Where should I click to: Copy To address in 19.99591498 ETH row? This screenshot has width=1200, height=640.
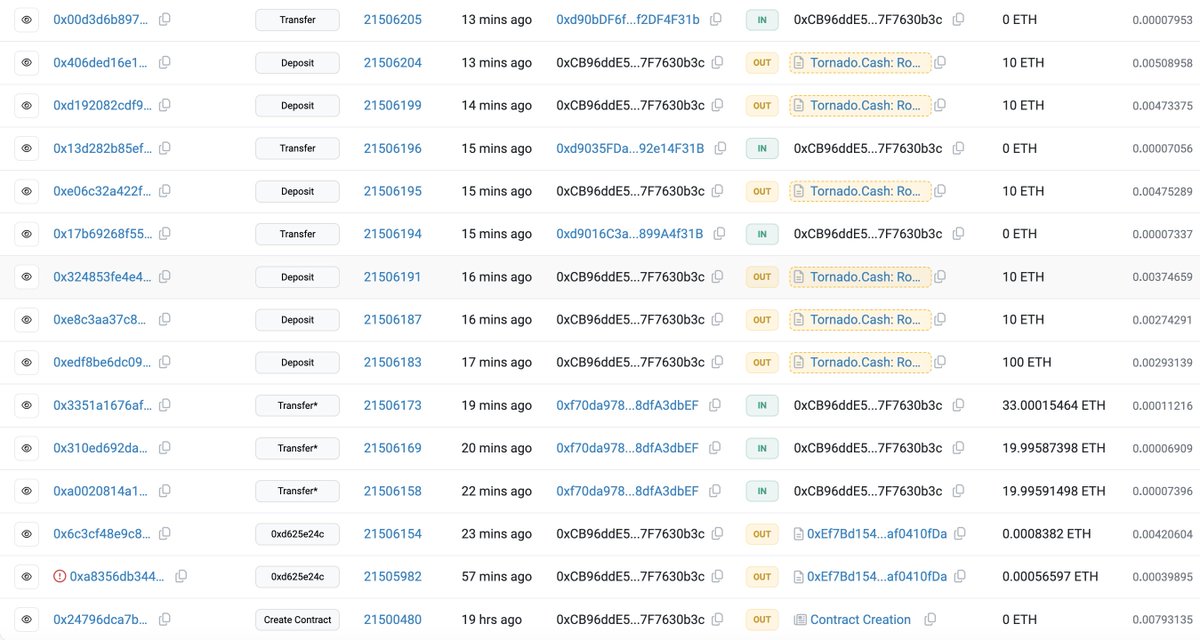[958, 490]
